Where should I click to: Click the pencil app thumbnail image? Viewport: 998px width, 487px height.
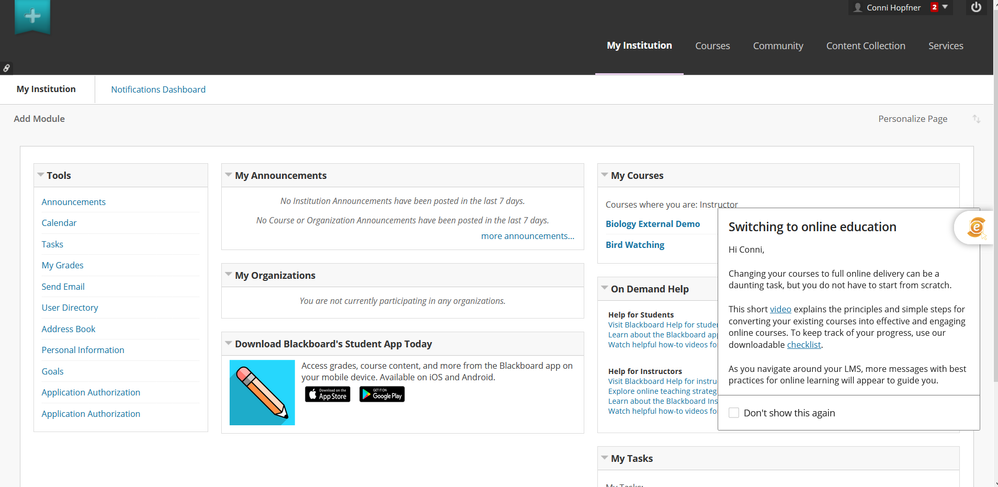coord(262,392)
